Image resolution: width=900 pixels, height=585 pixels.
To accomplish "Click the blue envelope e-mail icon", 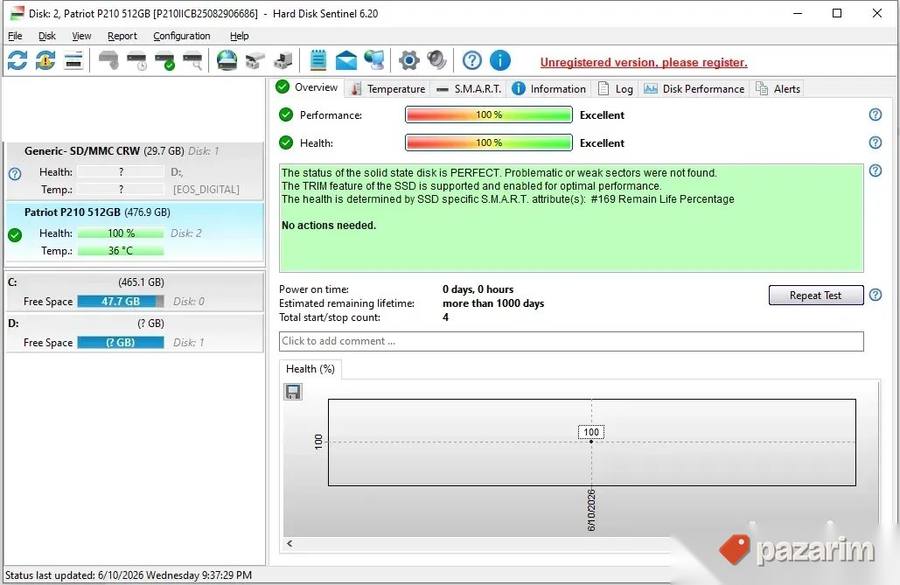I will (x=346, y=60).
